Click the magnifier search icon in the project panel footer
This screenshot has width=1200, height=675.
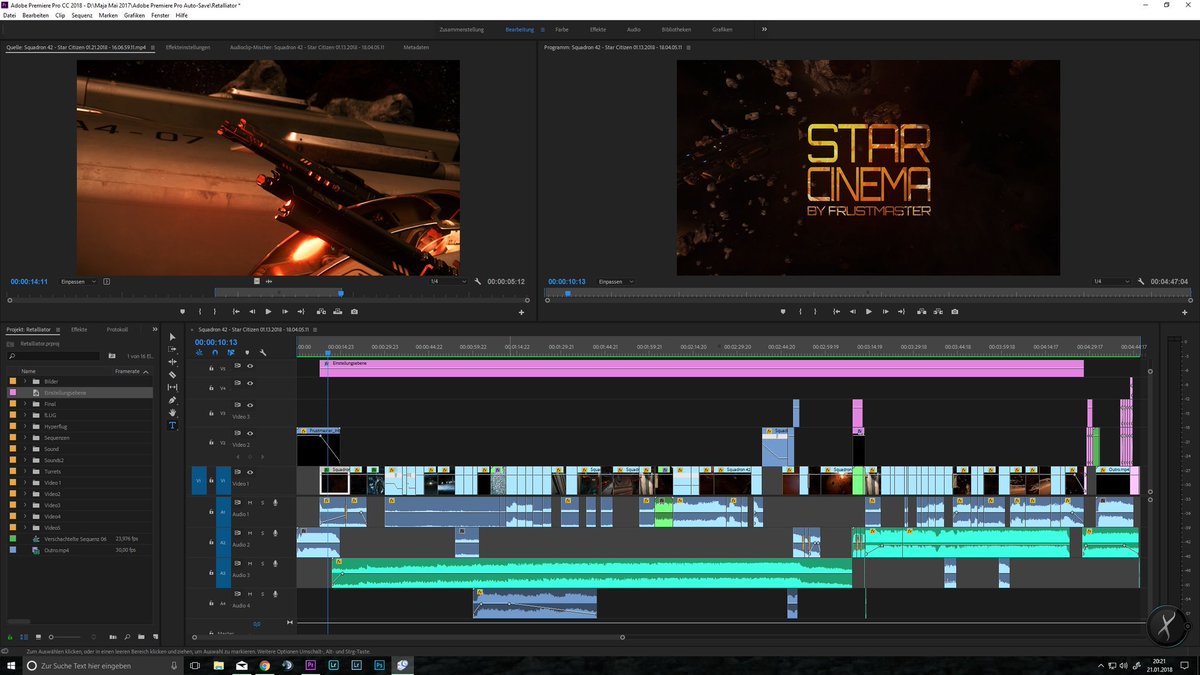[x=128, y=637]
